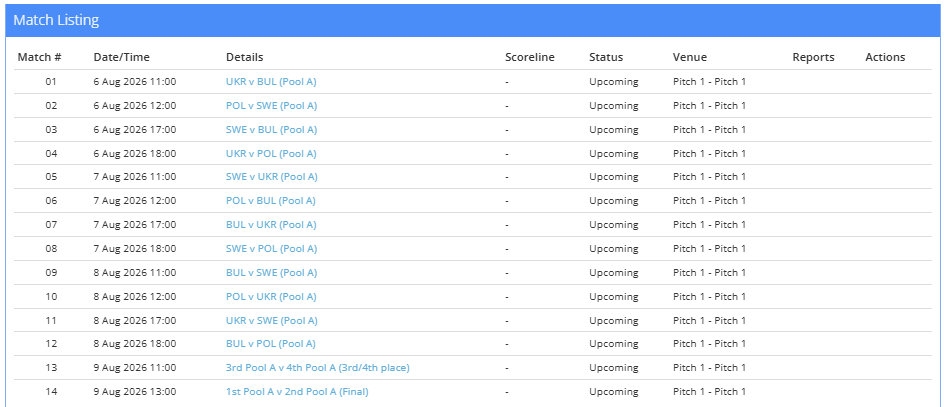This screenshot has width=952, height=407.
Task: Open match 05 SWE v UKR details
Action: (271, 177)
